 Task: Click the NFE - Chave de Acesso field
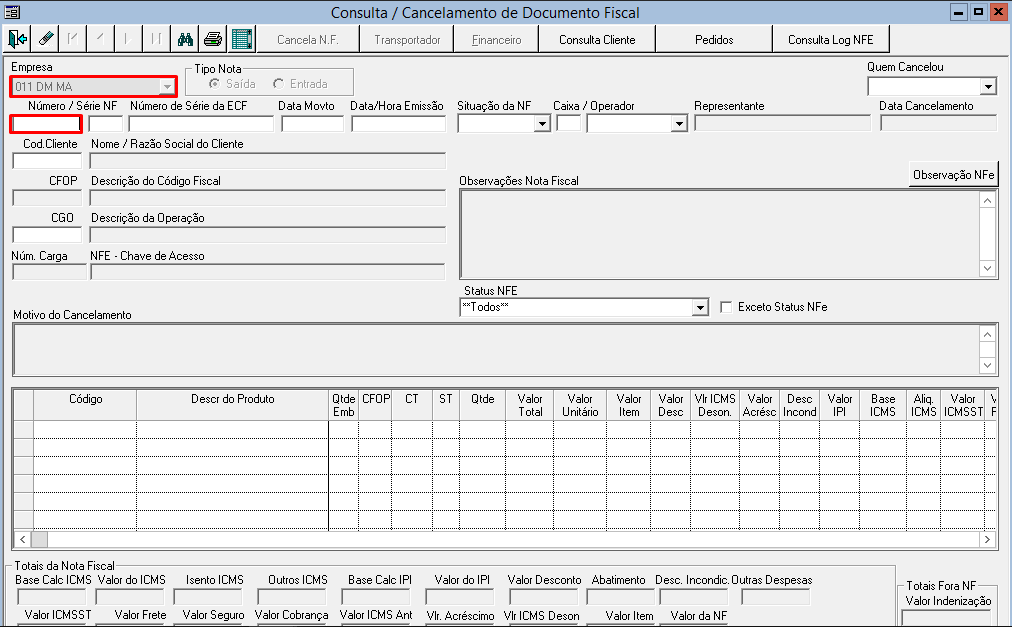point(268,272)
